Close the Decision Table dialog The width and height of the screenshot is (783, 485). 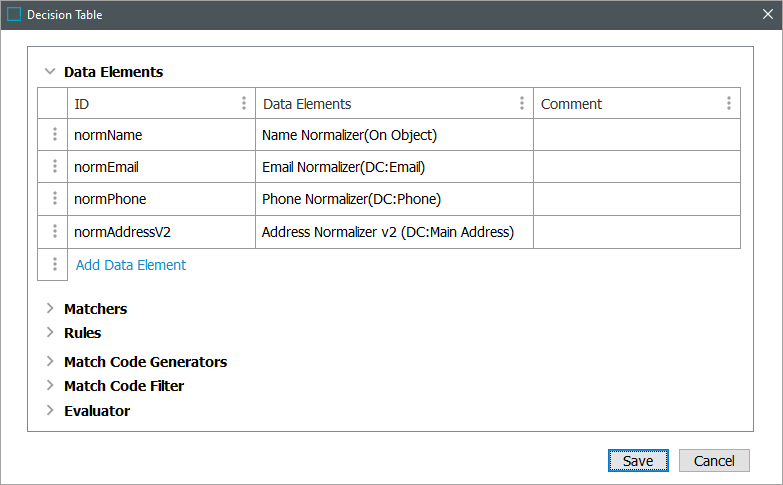[767, 15]
